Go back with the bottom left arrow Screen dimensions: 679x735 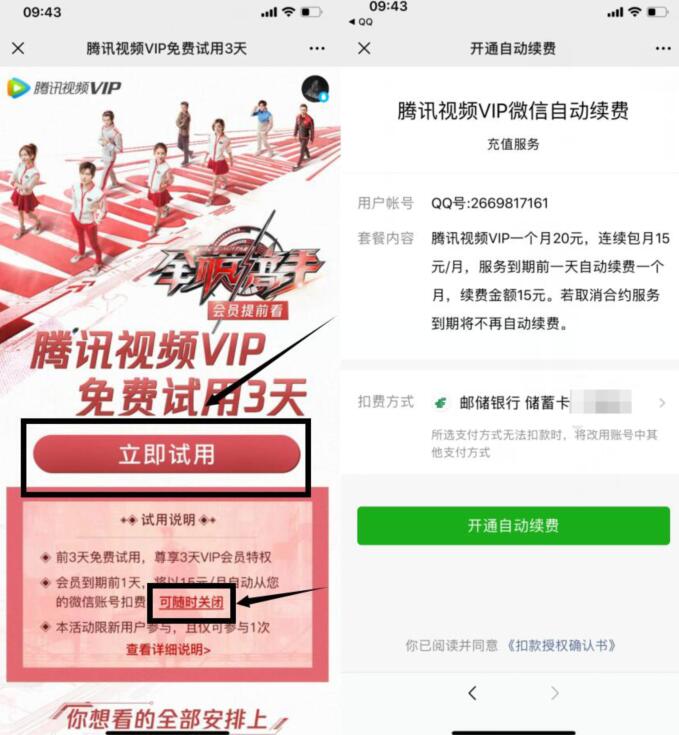[472, 693]
